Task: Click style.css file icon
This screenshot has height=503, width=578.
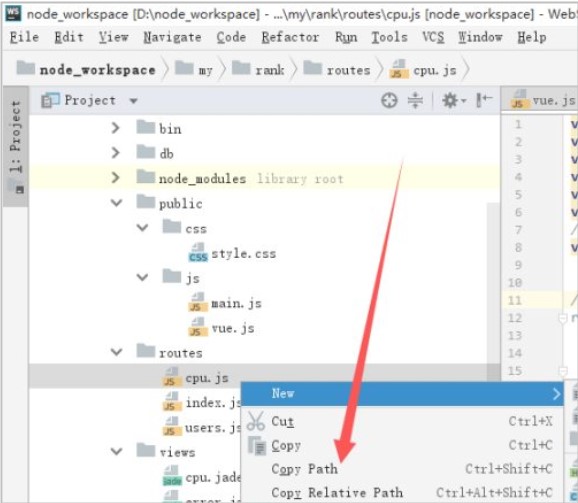Action: click(198, 253)
